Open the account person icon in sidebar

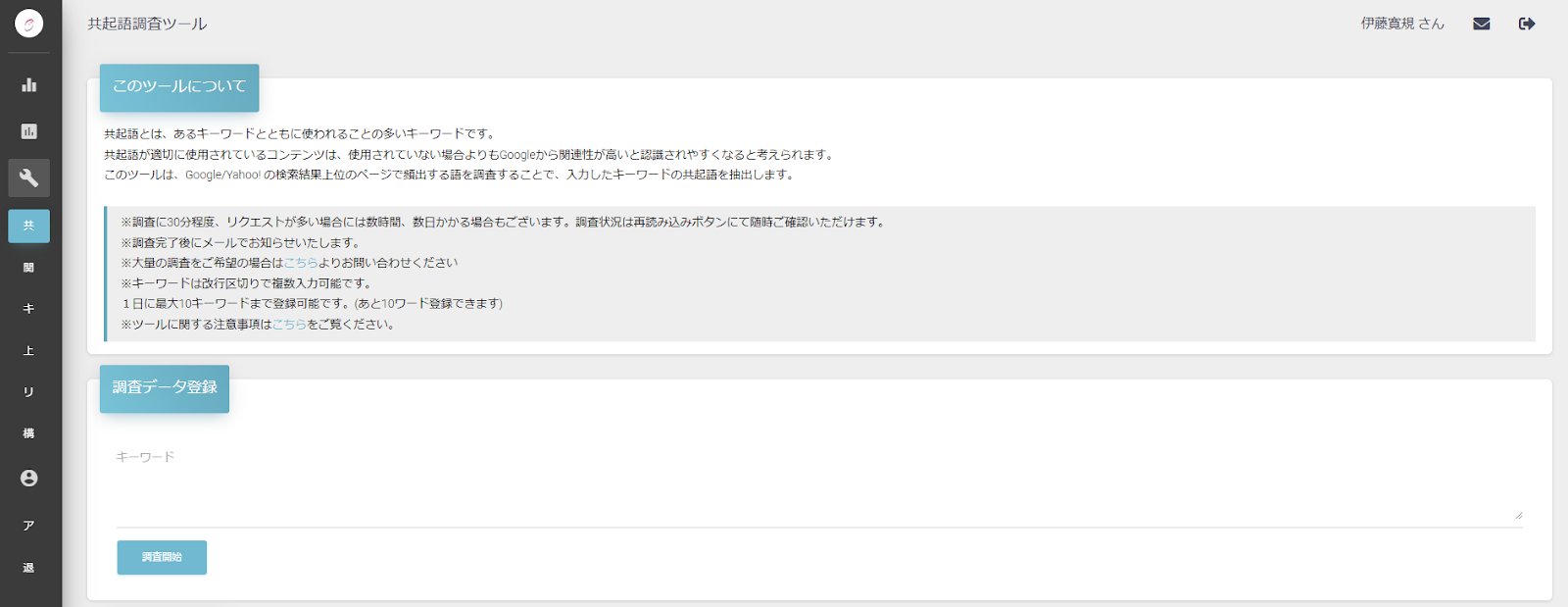(x=29, y=479)
